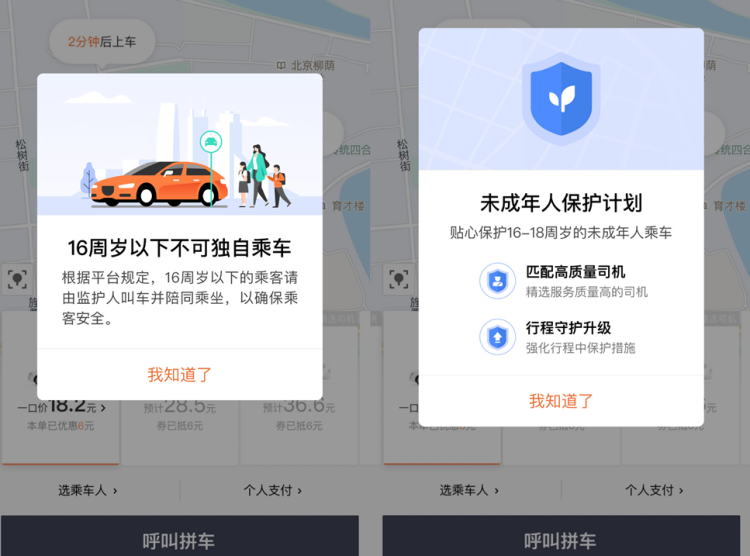Click the 匹配高质量司机 driver badge icon
This screenshot has width=750, height=556.
coord(497,281)
